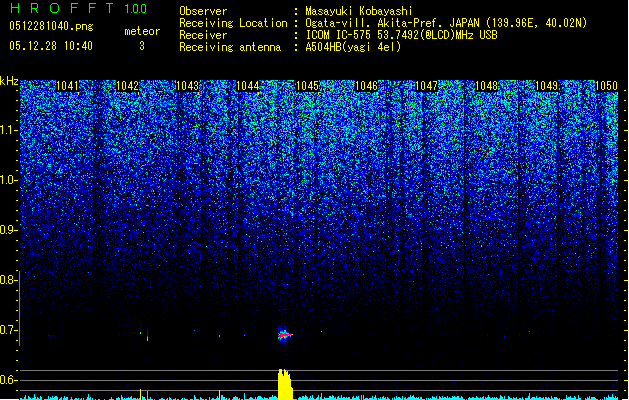Click time marker 1045
The image size is (629, 400).
[x=307, y=86]
